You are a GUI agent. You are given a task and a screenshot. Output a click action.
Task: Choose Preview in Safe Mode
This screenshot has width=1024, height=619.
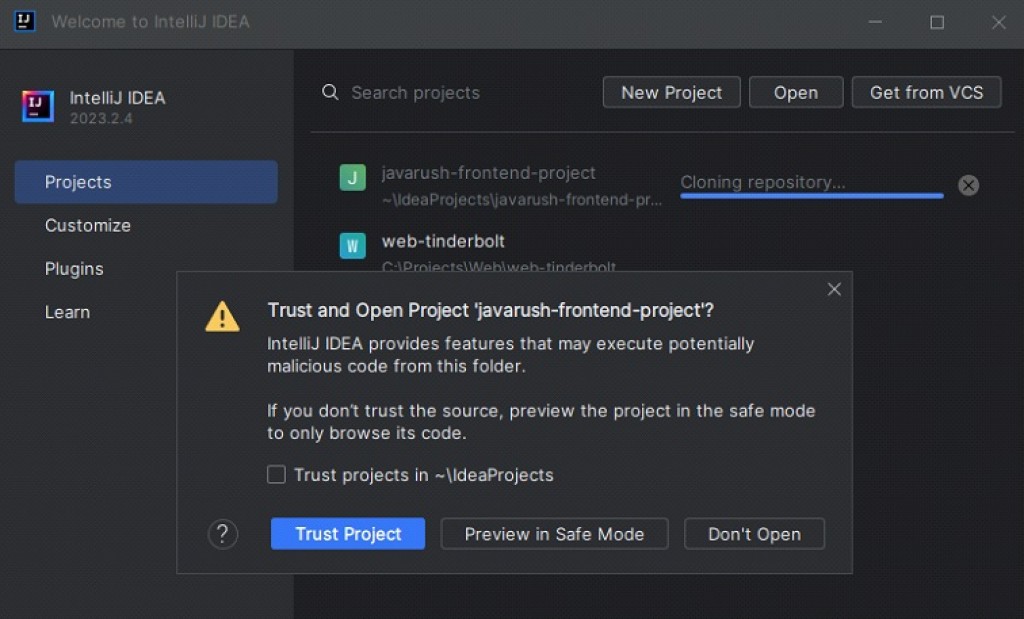pos(554,534)
